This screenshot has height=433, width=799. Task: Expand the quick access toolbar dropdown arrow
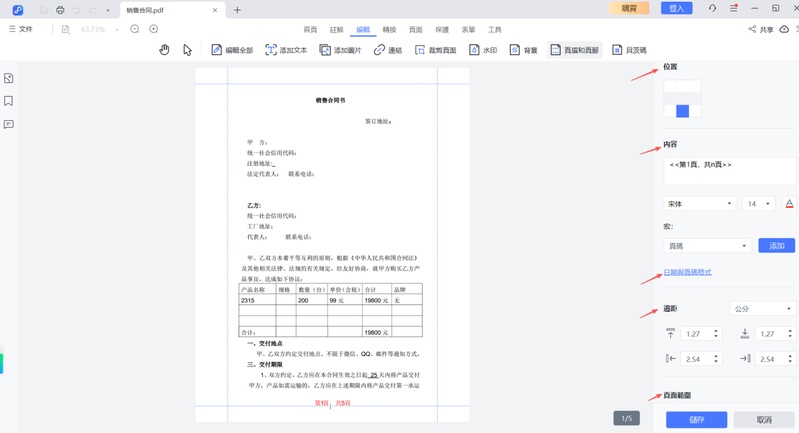point(108,10)
